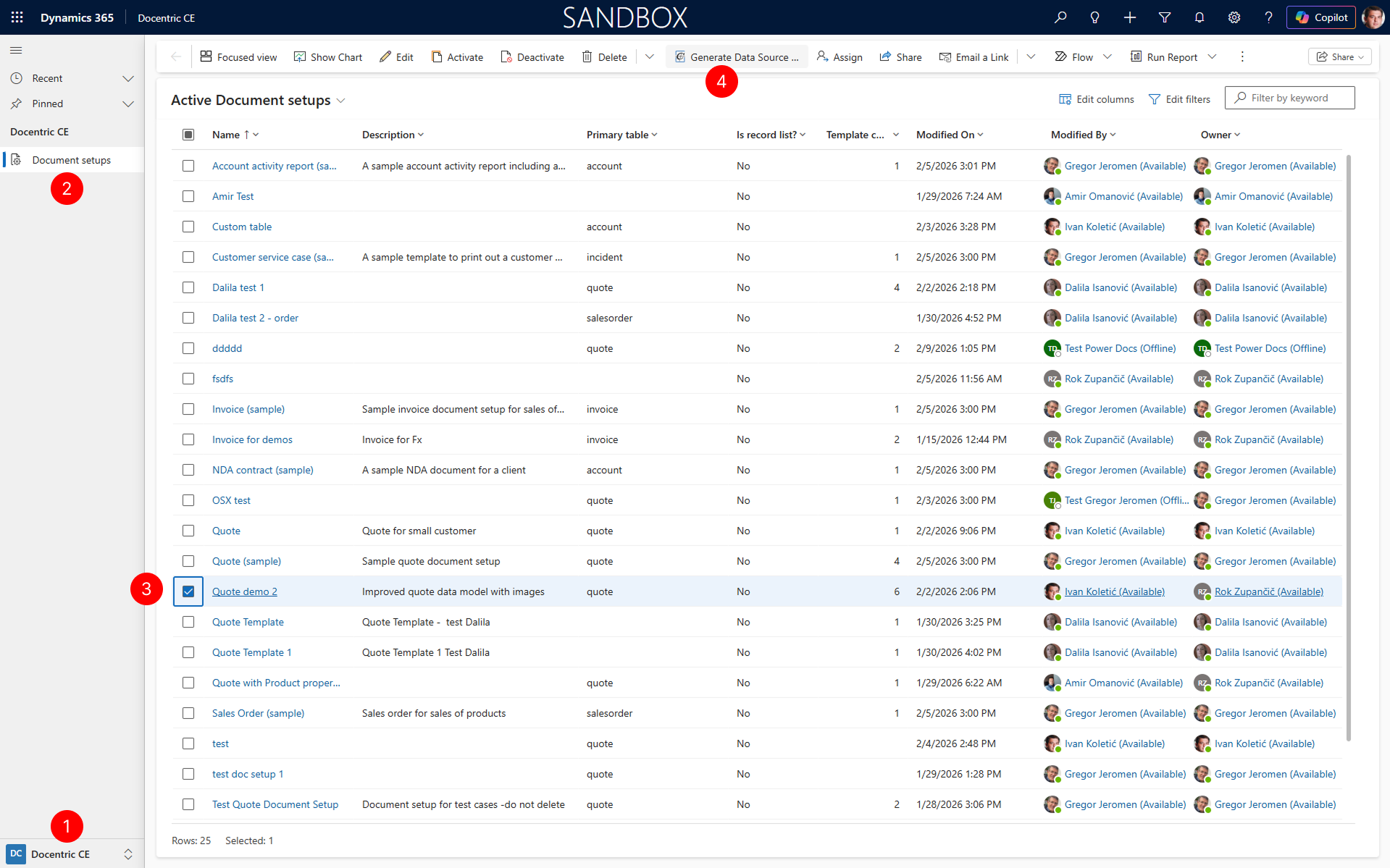Check the Invoice for demos row checkbox
Image resolution: width=1390 pixels, height=868 pixels.
[188, 439]
